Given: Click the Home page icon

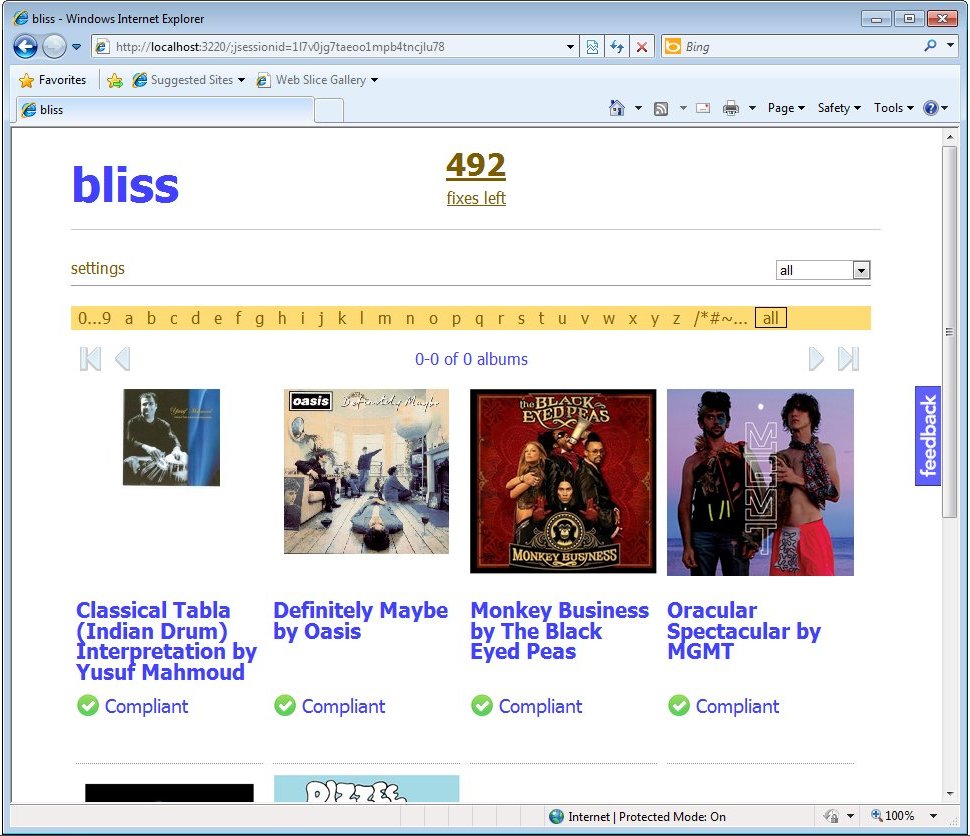Looking at the screenshot, I should click(x=617, y=108).
